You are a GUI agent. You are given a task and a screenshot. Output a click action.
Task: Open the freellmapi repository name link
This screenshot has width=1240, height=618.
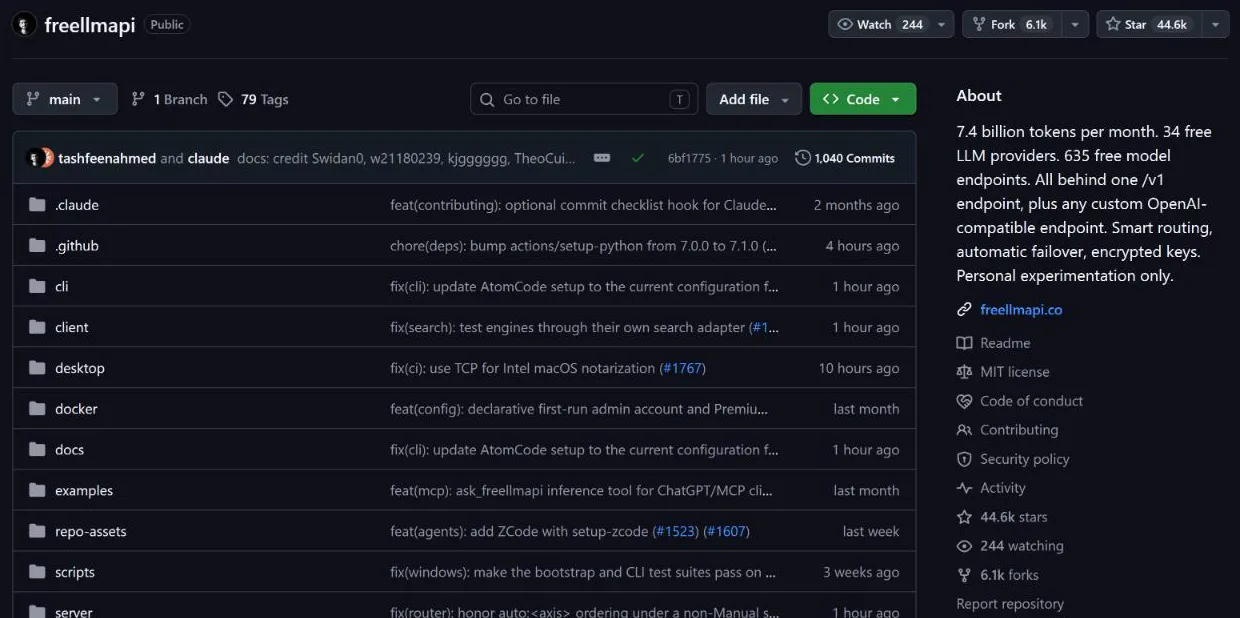click(x=90, y=25)
